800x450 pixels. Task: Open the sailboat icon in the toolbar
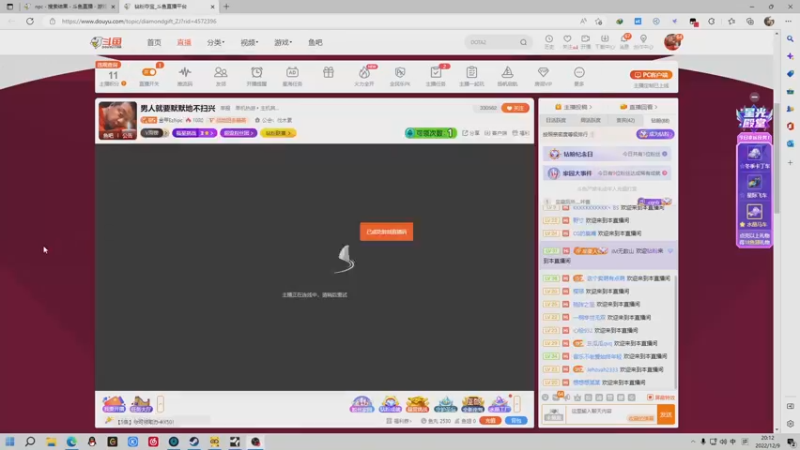507,72
